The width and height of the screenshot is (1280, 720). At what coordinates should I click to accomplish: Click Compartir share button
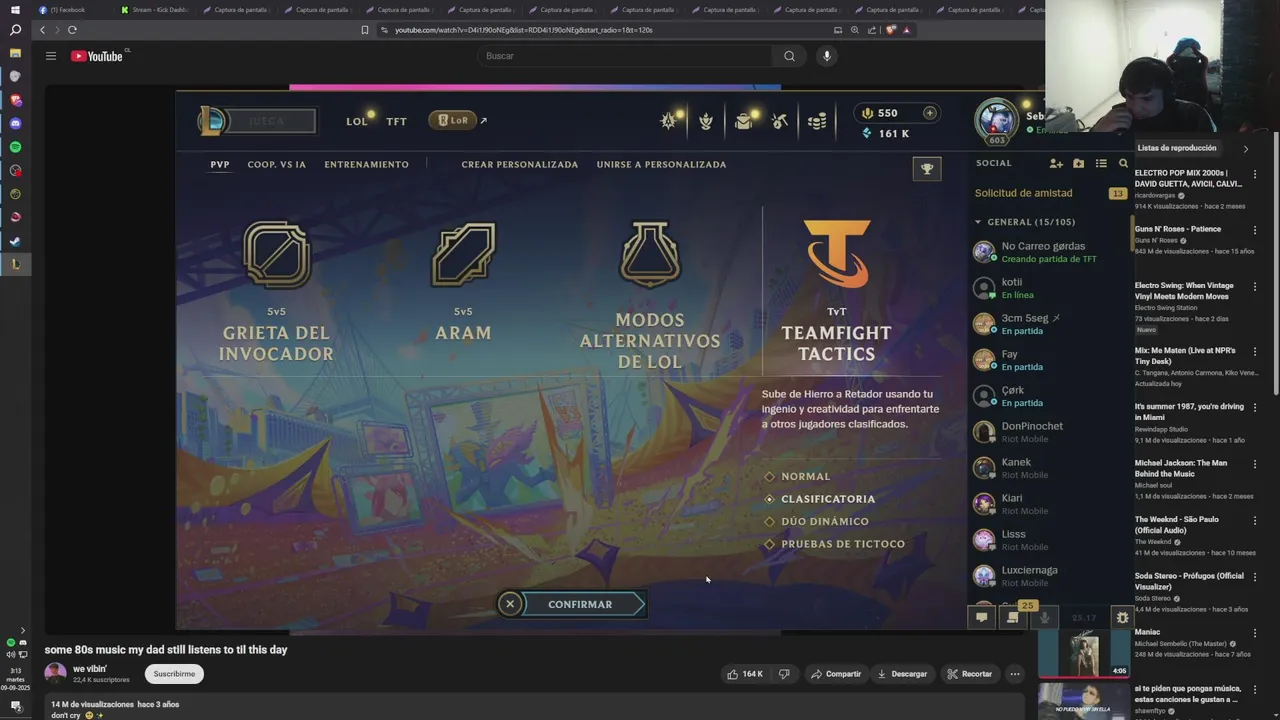(x=836, y=674)
